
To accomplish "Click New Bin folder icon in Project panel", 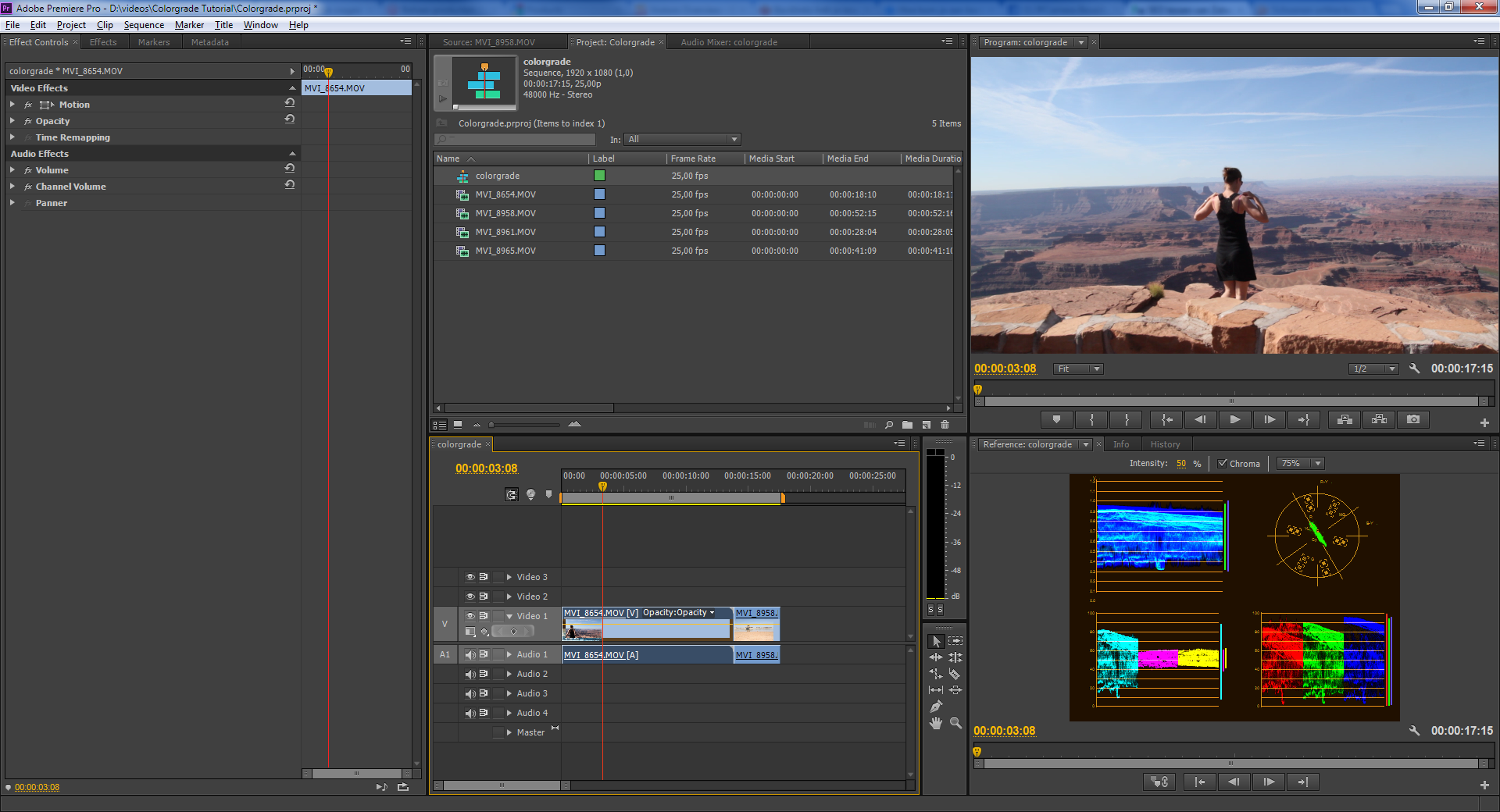I will pyautogui.click(x=907, y=425).
